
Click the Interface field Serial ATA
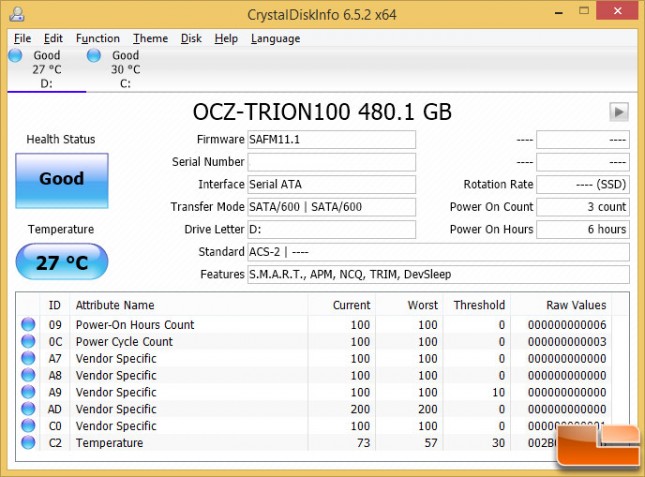click(332, 185)
